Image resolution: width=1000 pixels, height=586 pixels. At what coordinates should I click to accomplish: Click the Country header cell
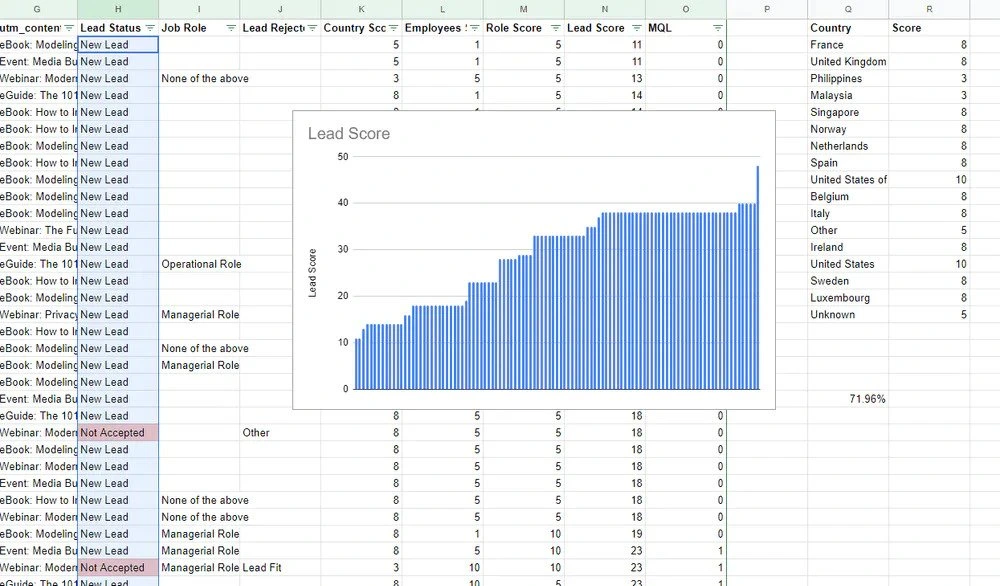coord(848,28)
